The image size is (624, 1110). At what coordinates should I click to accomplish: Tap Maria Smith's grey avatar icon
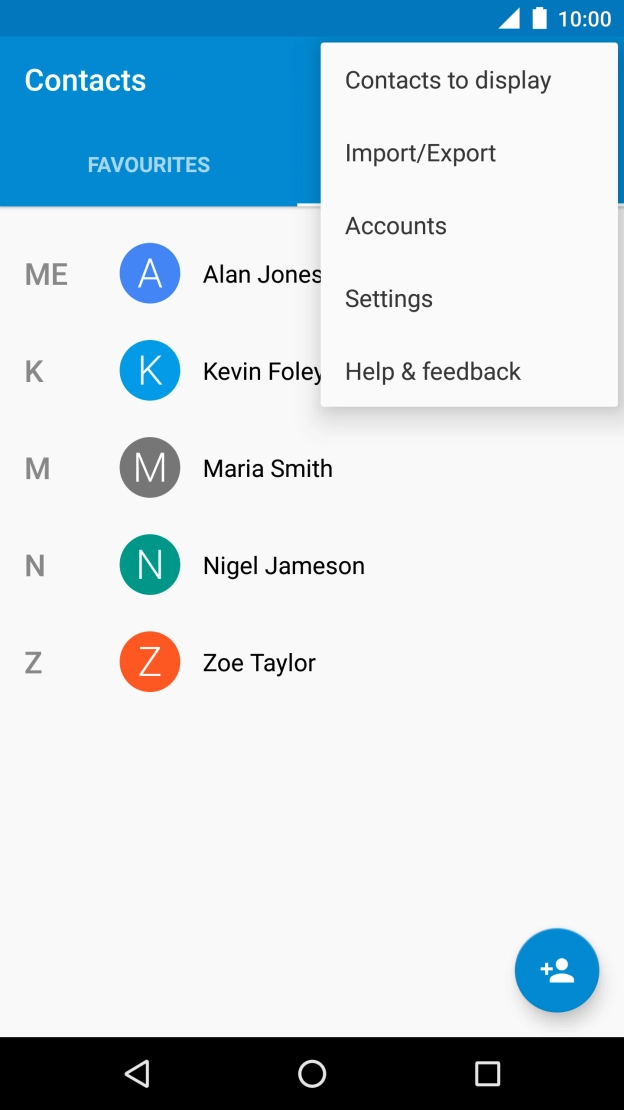point(150,468)
